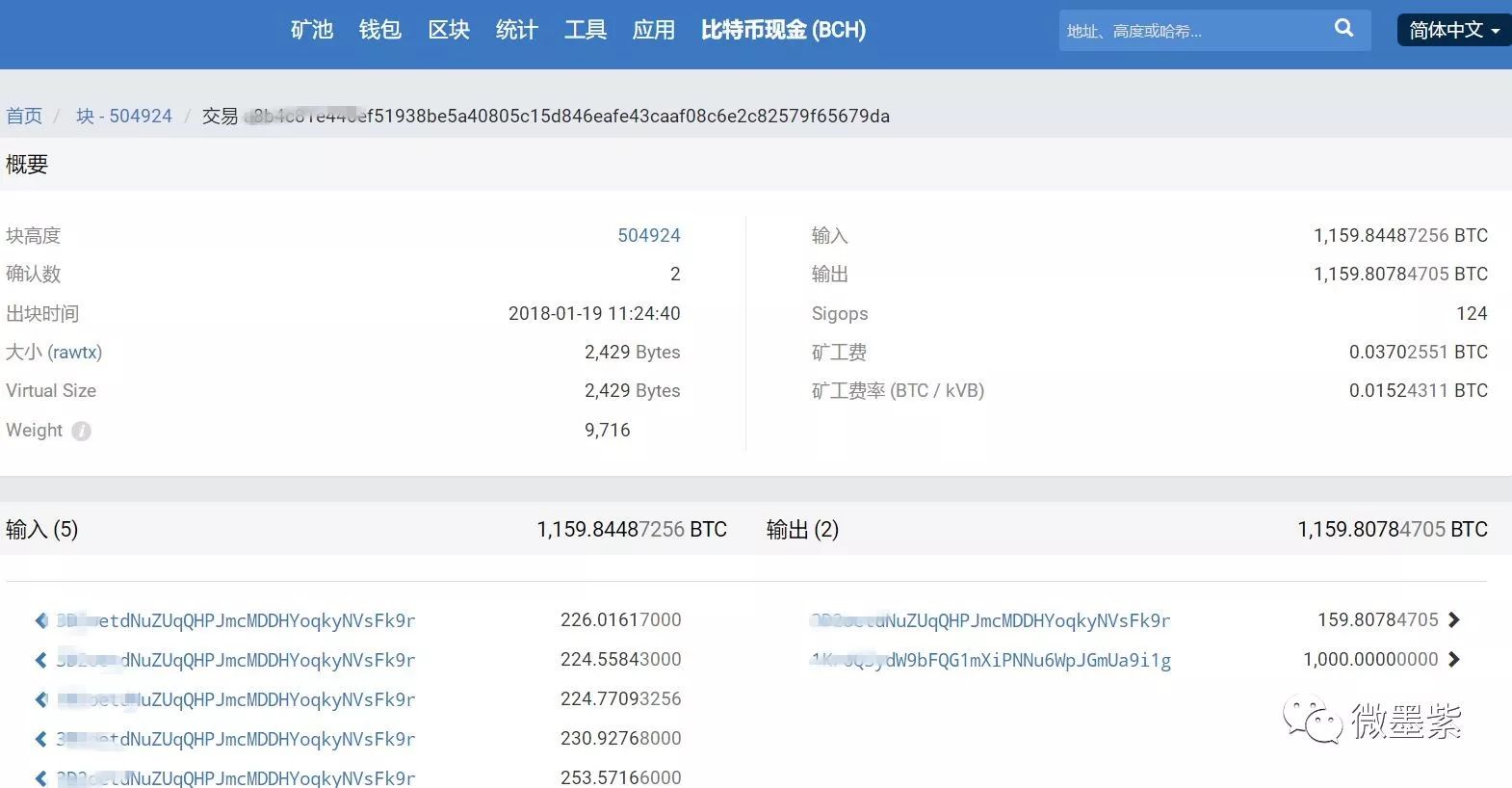Open breadcrumb link 块 - 504924
1512x788 pixels.
click(x=124, y=116)
